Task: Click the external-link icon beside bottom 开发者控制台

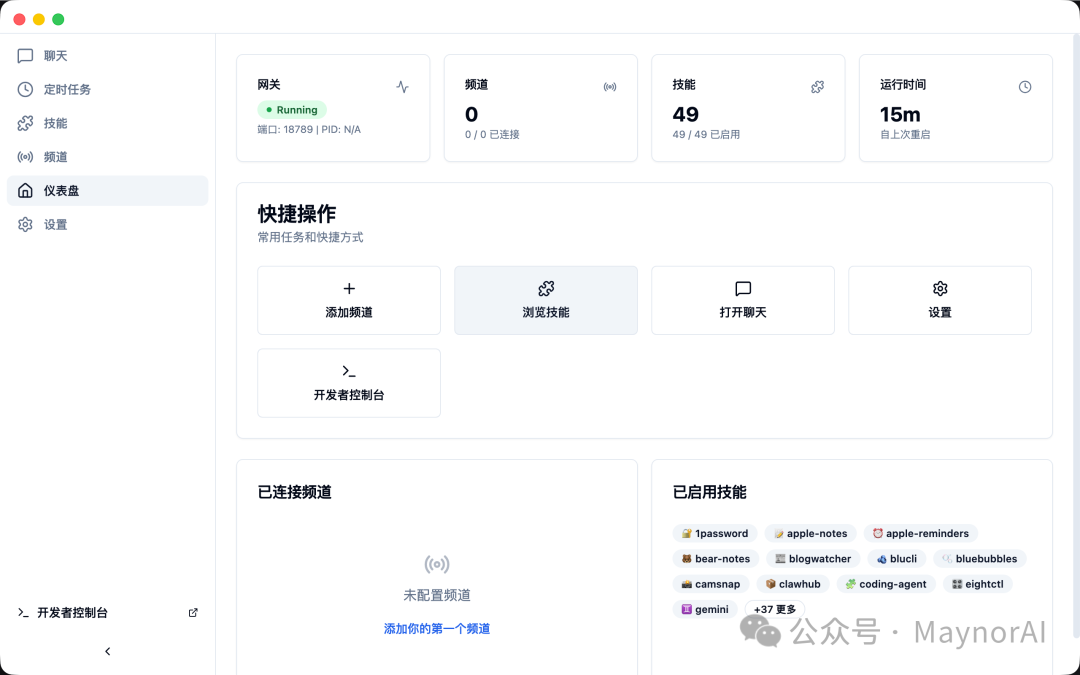Action: point(192,612)
